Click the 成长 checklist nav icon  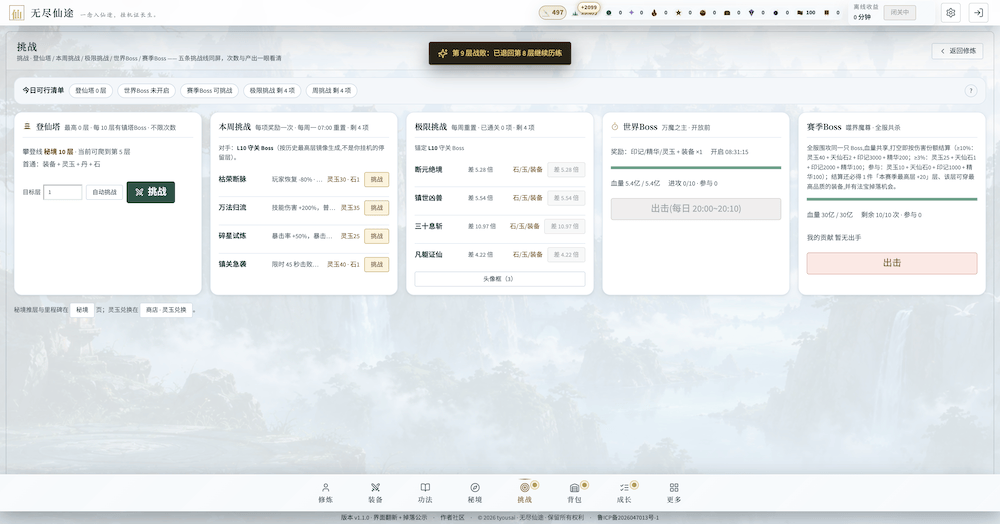624,488
